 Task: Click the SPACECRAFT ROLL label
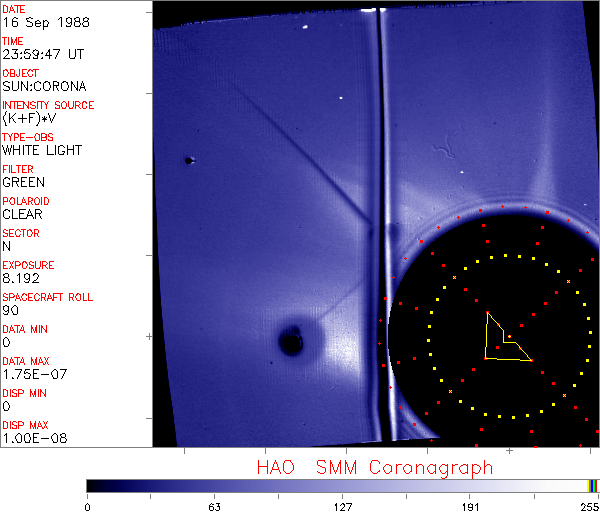pyautogui.click(x=46, y=297)
